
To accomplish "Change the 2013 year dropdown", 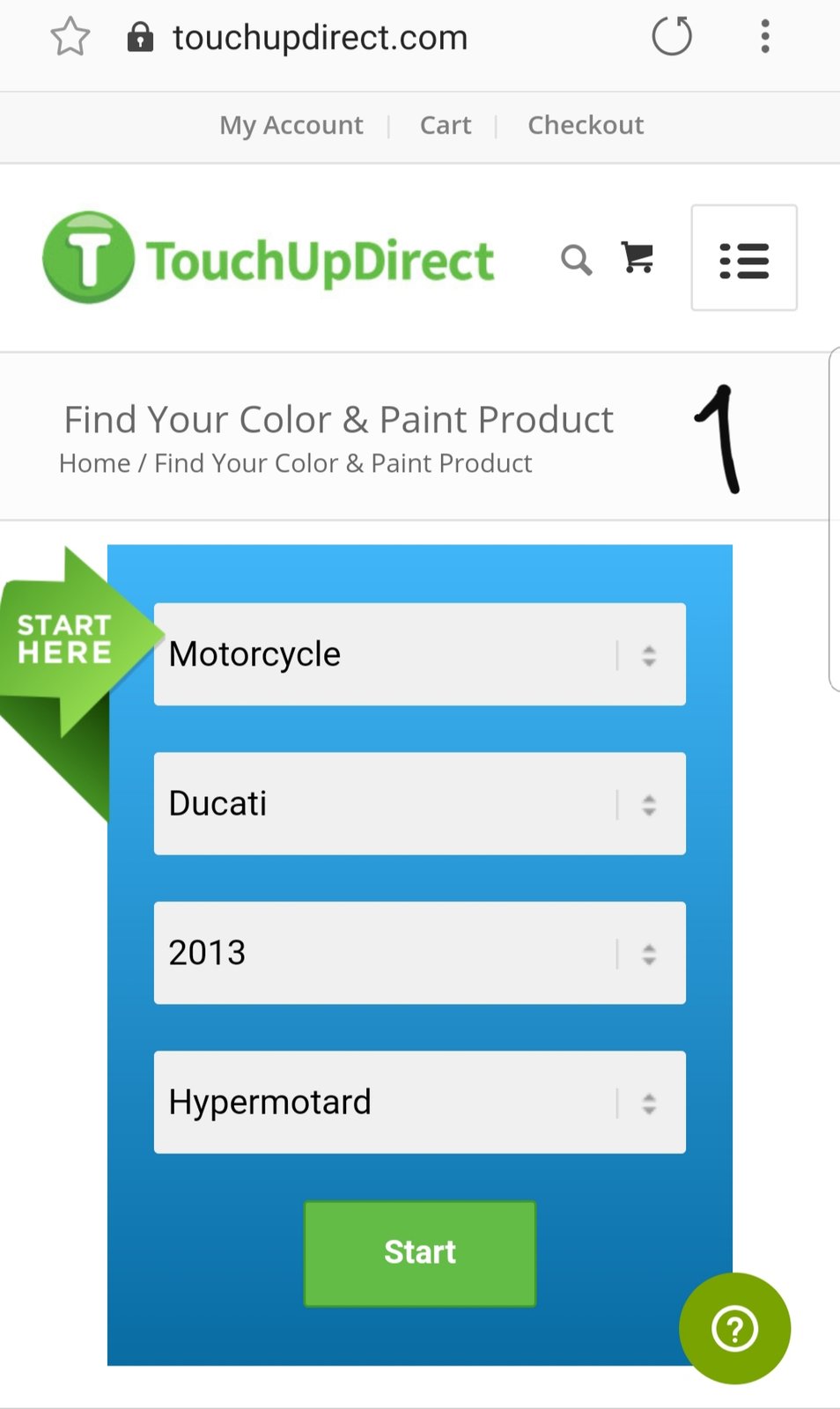I will pos(419,953).
